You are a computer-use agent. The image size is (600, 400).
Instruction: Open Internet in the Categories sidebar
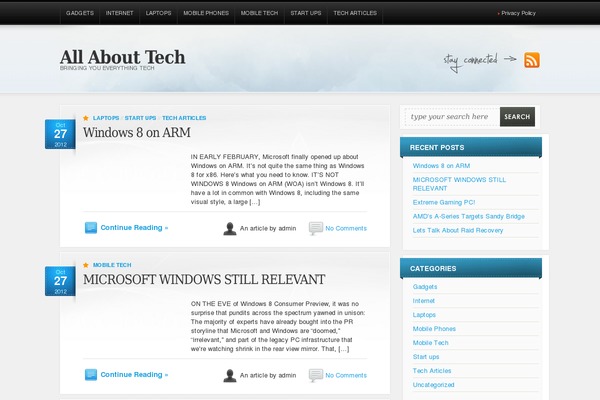tap(424, 301)
